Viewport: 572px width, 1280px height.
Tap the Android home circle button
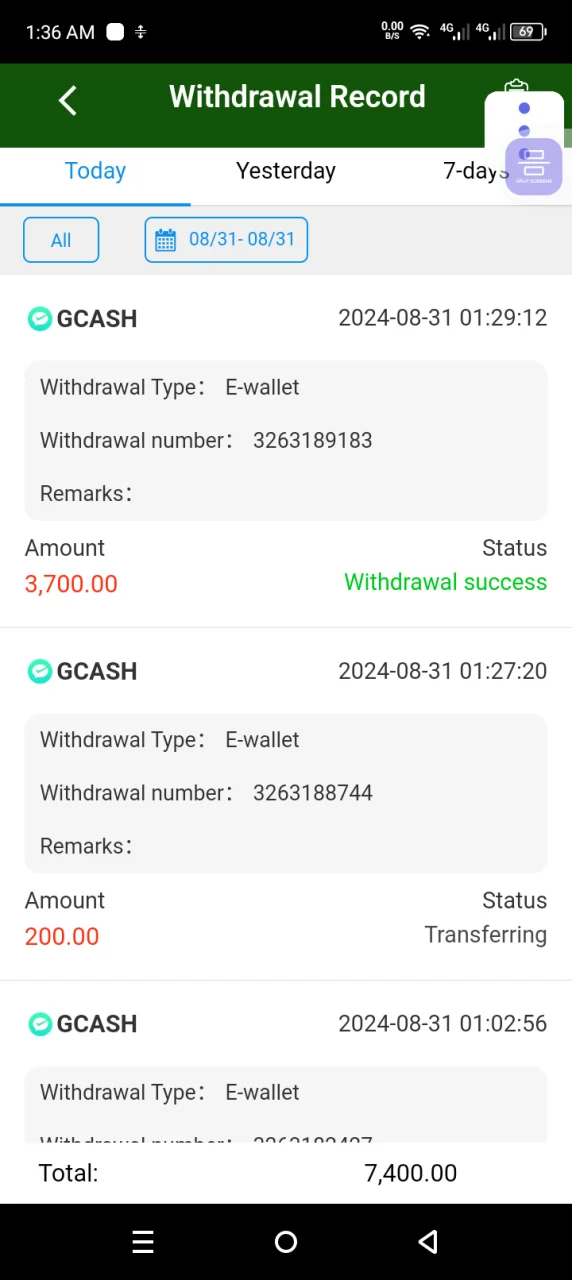[x=286, y=1242]
